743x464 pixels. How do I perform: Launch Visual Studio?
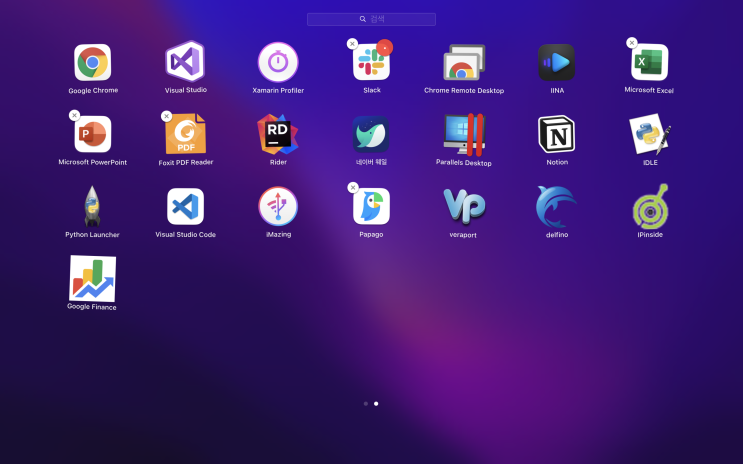pyautogui.click(x=185, y=62)
